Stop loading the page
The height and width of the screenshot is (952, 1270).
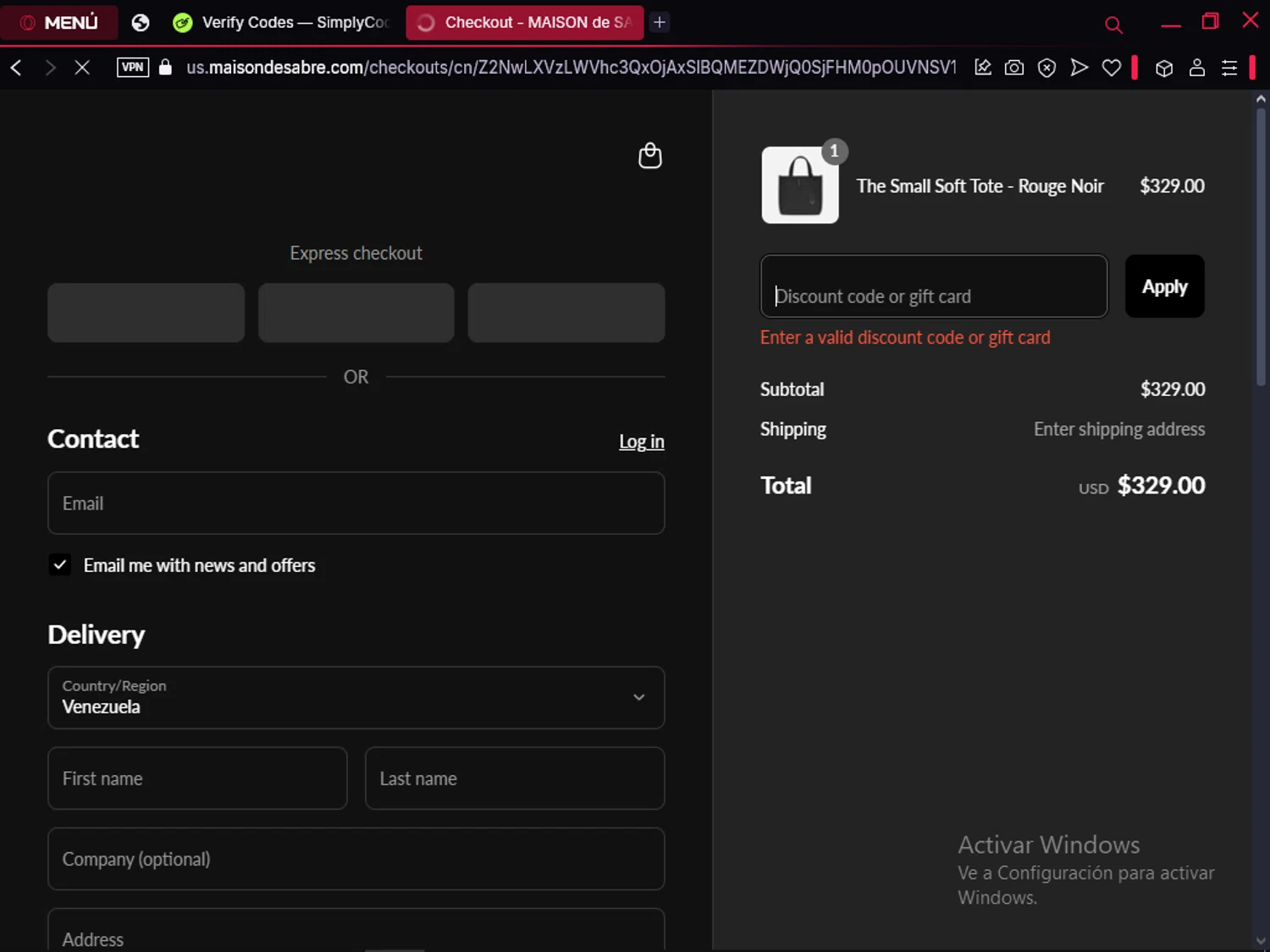pyautogui.click(x=82, y=68)
